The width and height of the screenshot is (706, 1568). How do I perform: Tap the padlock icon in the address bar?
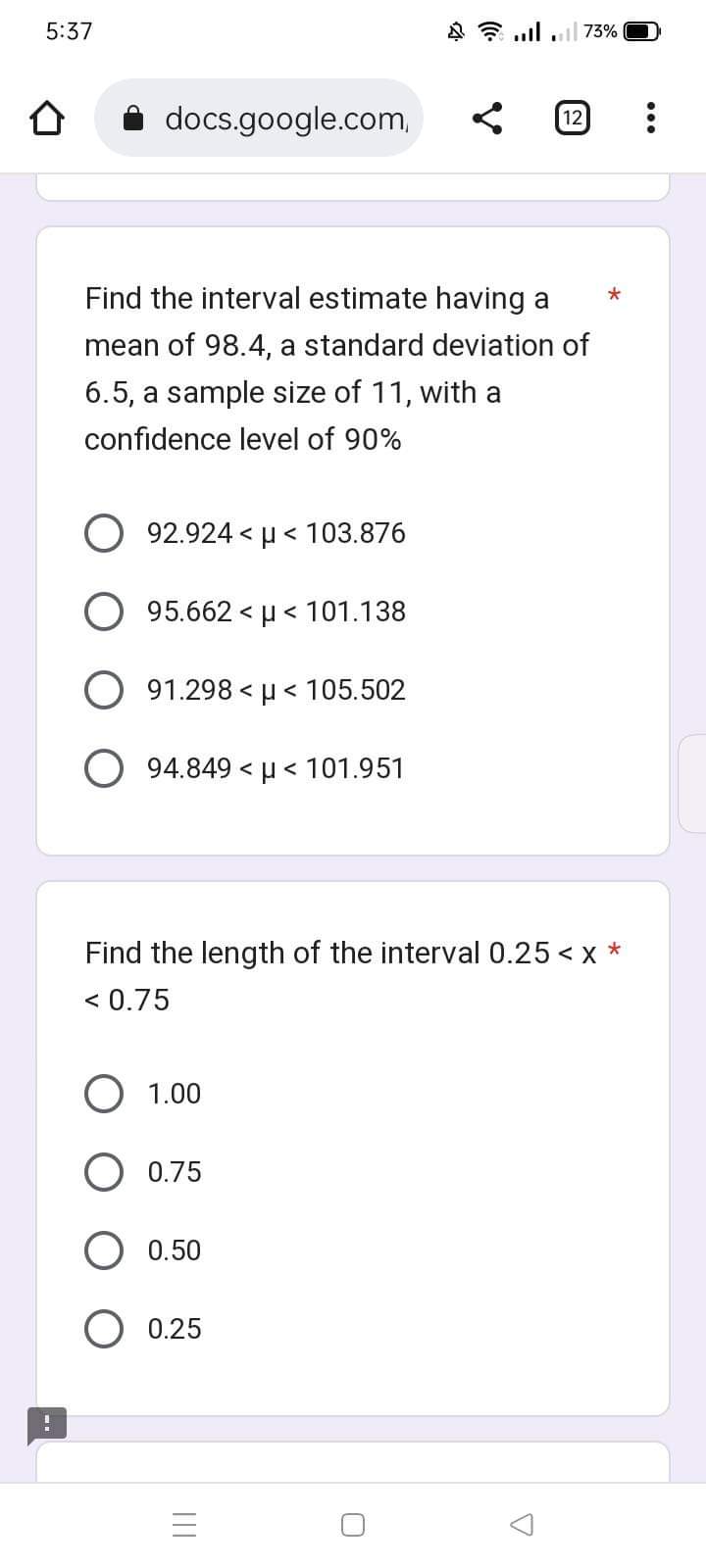coord(136,119)
